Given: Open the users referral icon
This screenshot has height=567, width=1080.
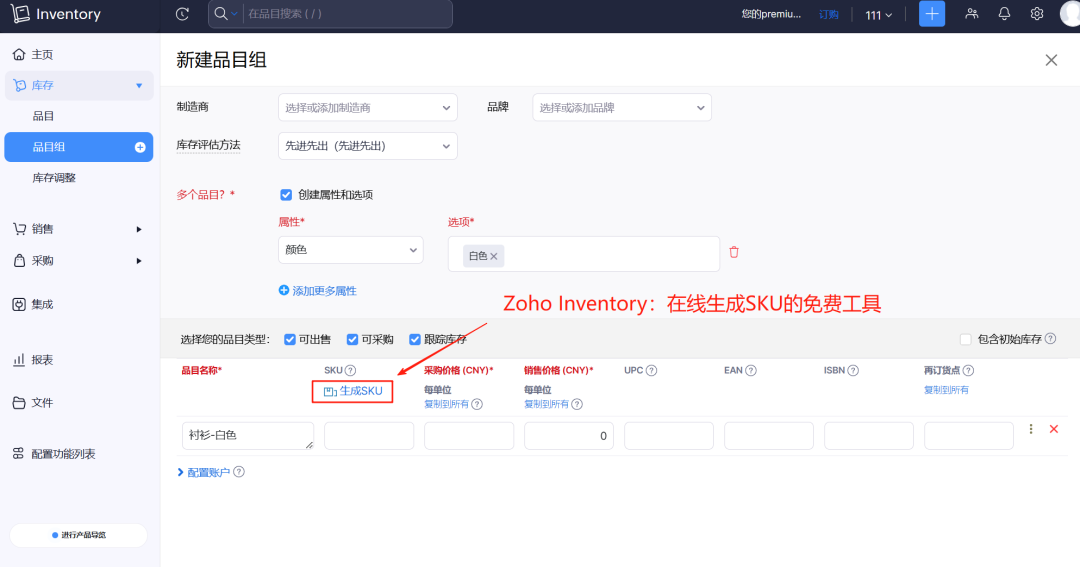Looking at the screenshot, I should [972, 14].
